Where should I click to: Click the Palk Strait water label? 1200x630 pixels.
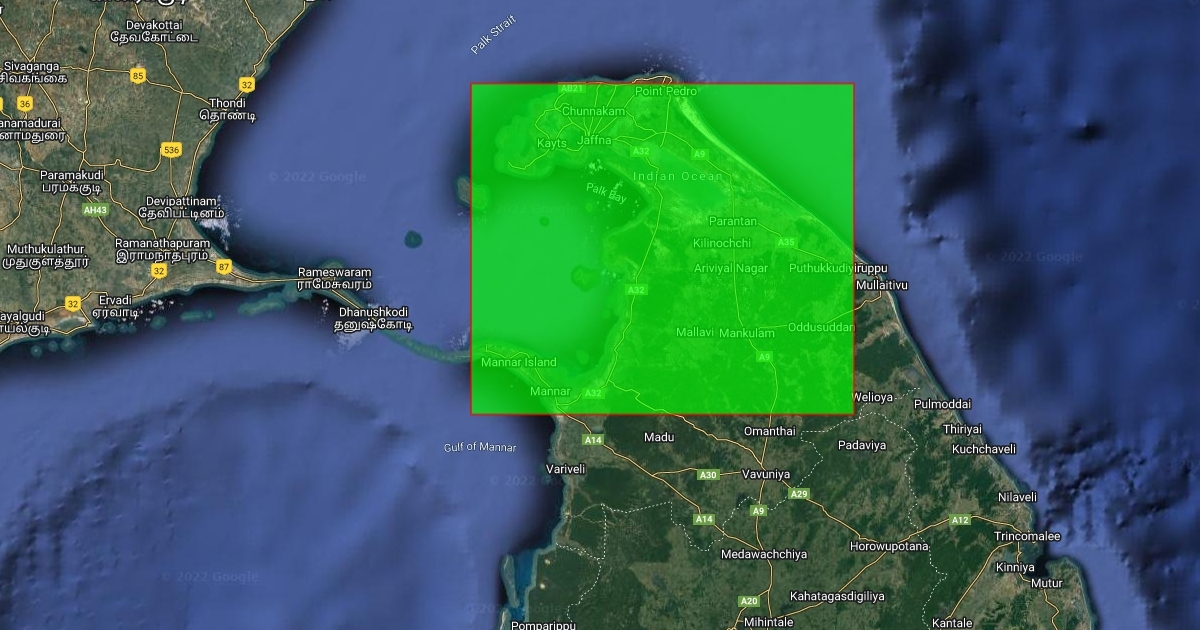pos(493,34)
